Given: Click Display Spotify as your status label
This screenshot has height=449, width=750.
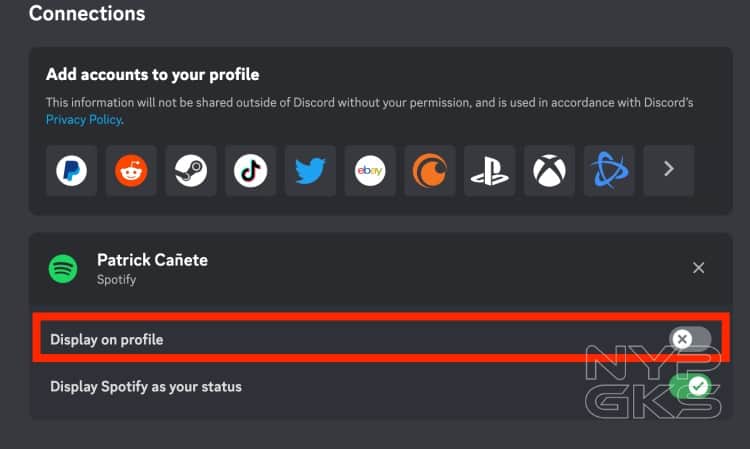Looking at the screenshot, I should (x=146, y=386).
